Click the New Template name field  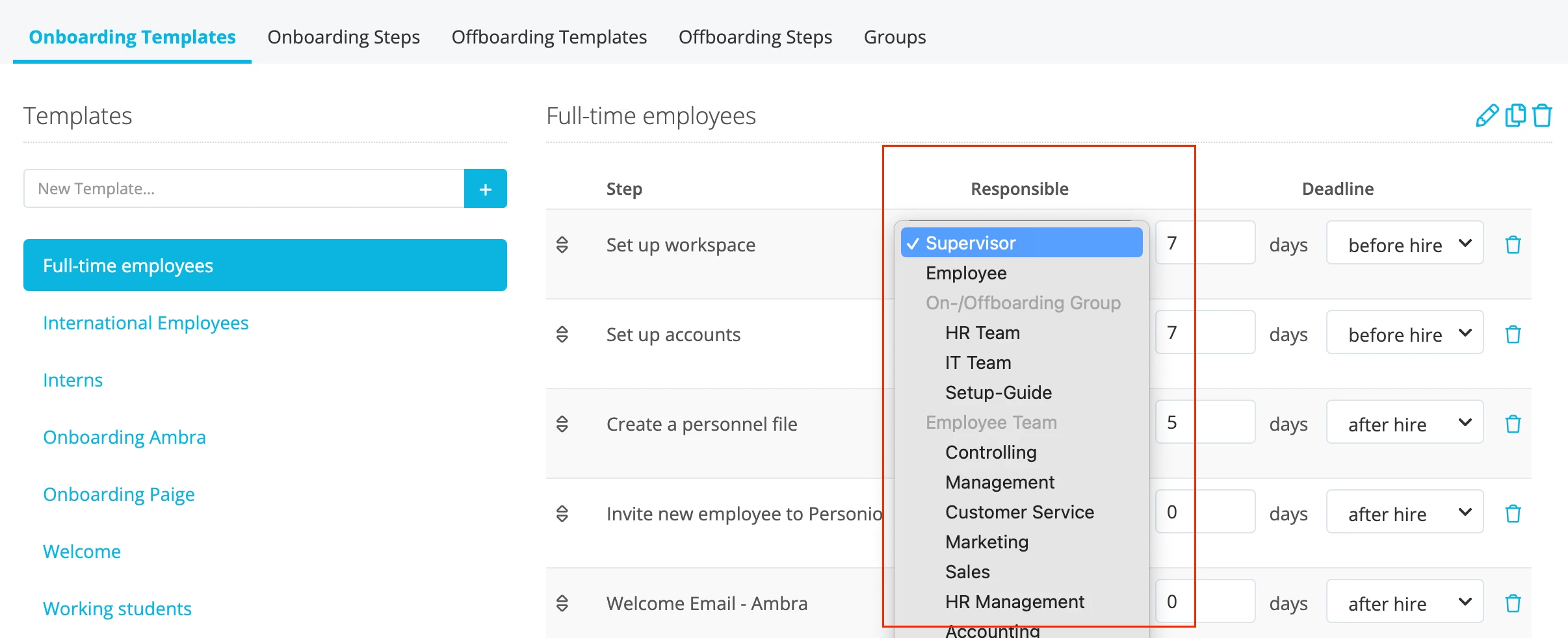pos(244,188)
